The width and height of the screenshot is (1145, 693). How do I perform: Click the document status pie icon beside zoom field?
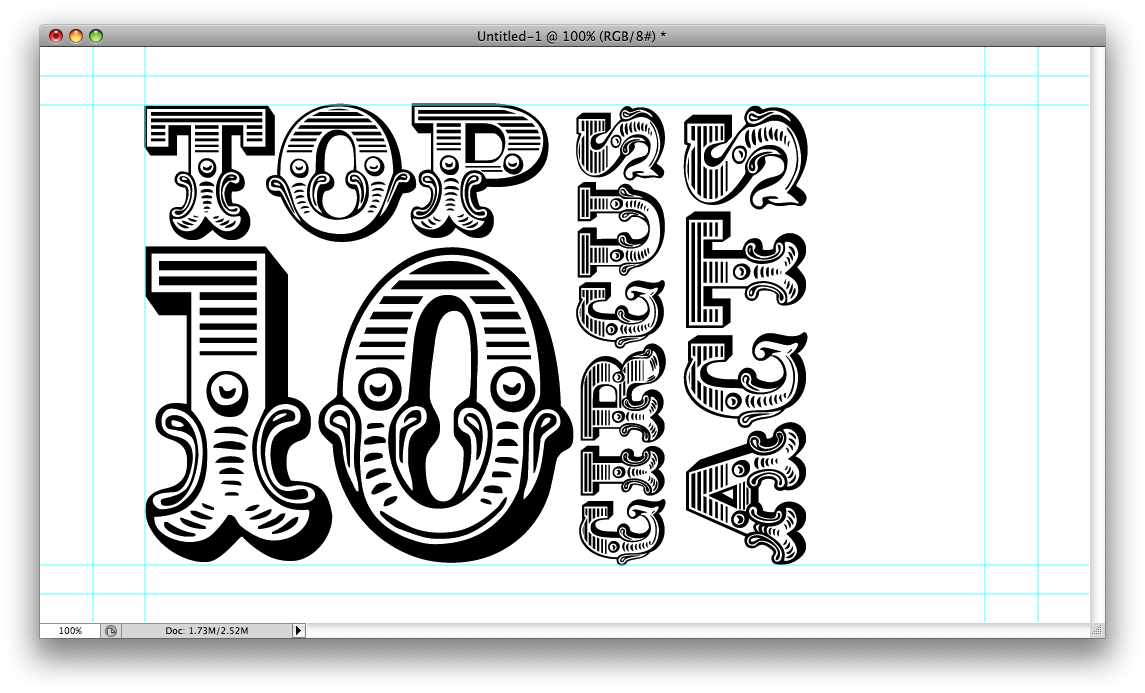[x=113, y=630]
